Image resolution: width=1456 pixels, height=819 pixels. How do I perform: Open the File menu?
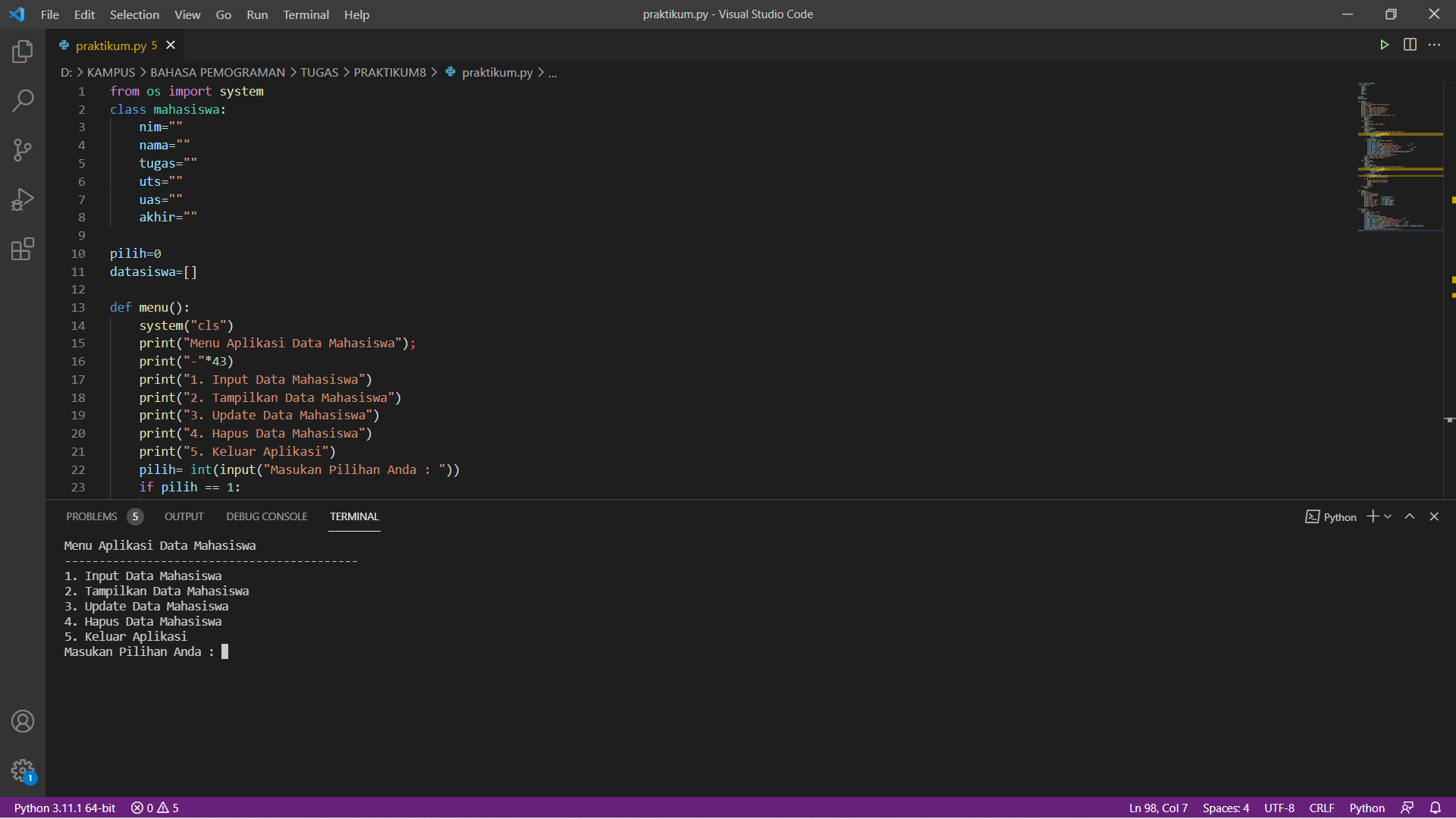(x=50, y=14)
